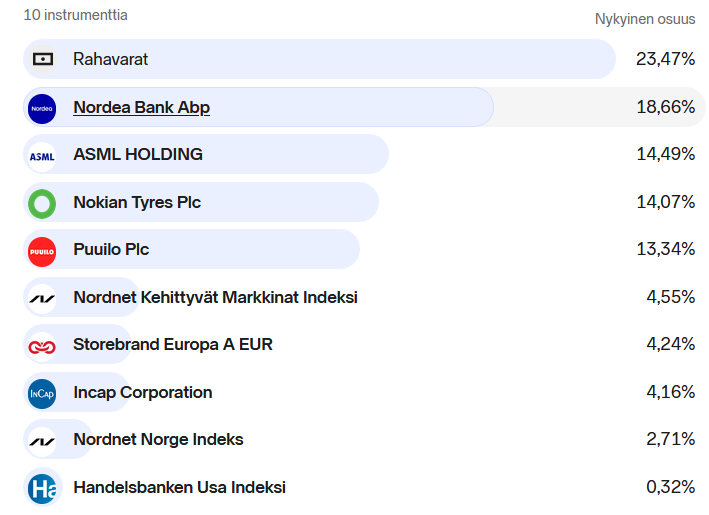Open the Nordea Bank Abp link
709x515 pixels.
141,107
